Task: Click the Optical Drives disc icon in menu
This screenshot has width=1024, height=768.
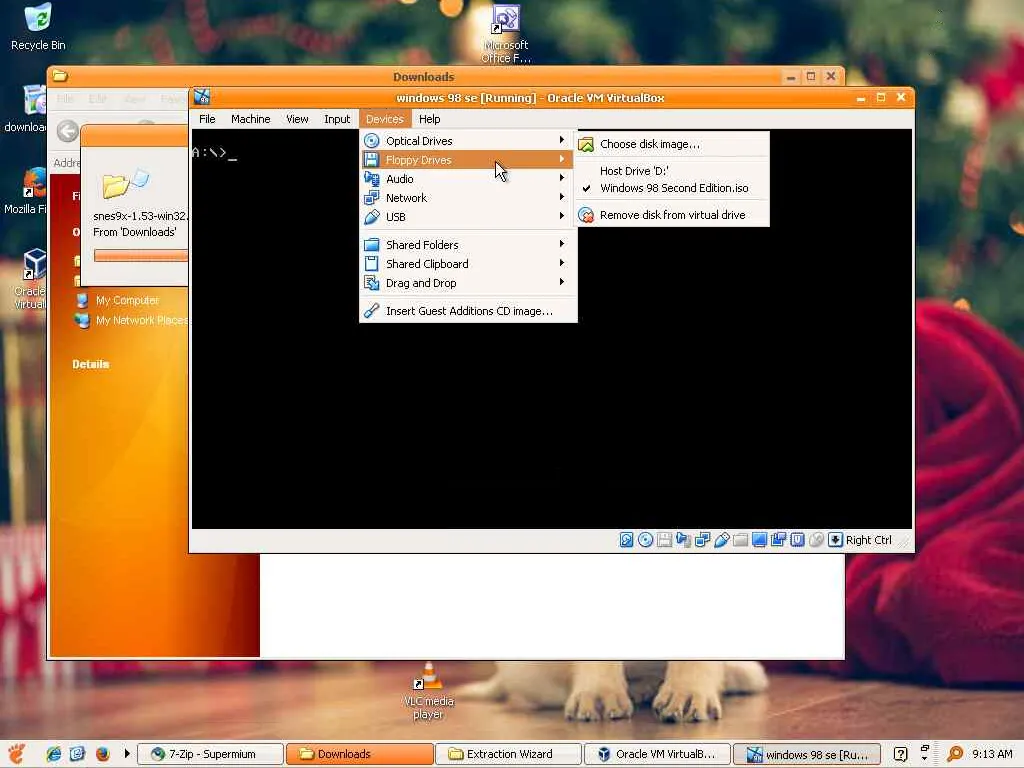Action: pos(372,140)
